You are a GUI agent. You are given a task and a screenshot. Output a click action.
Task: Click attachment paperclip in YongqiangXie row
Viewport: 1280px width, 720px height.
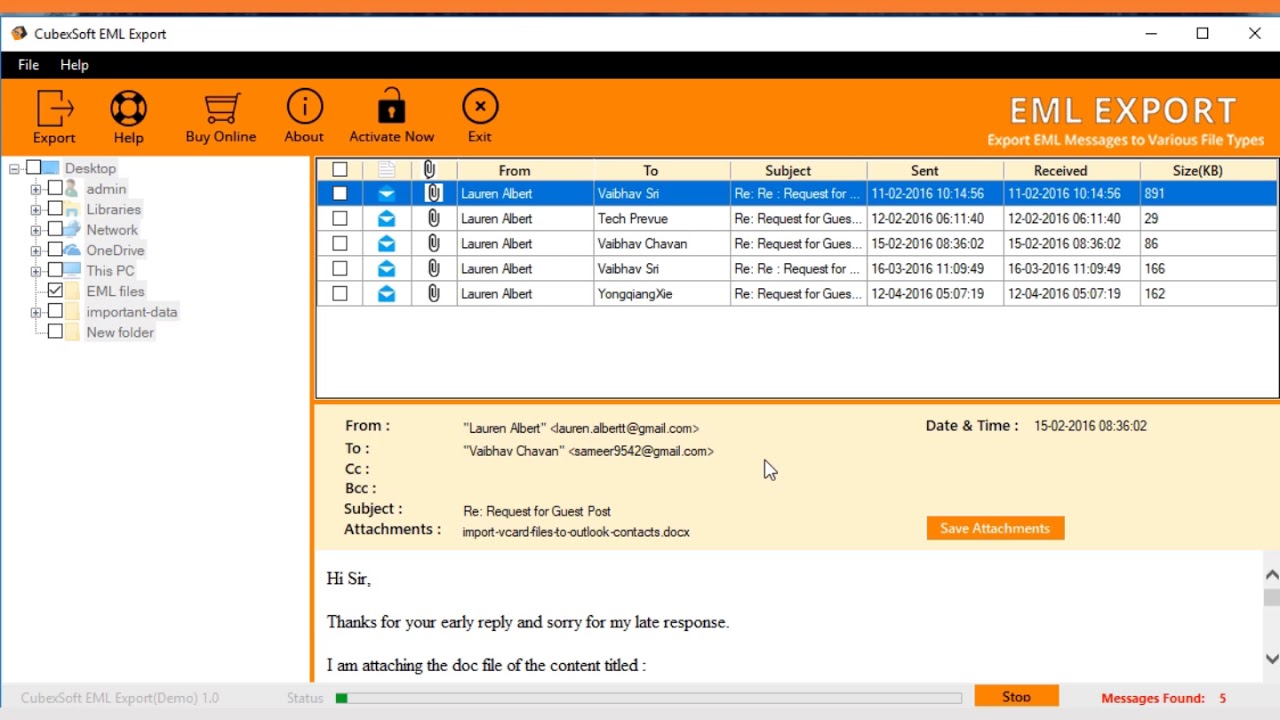pos(433,293)
